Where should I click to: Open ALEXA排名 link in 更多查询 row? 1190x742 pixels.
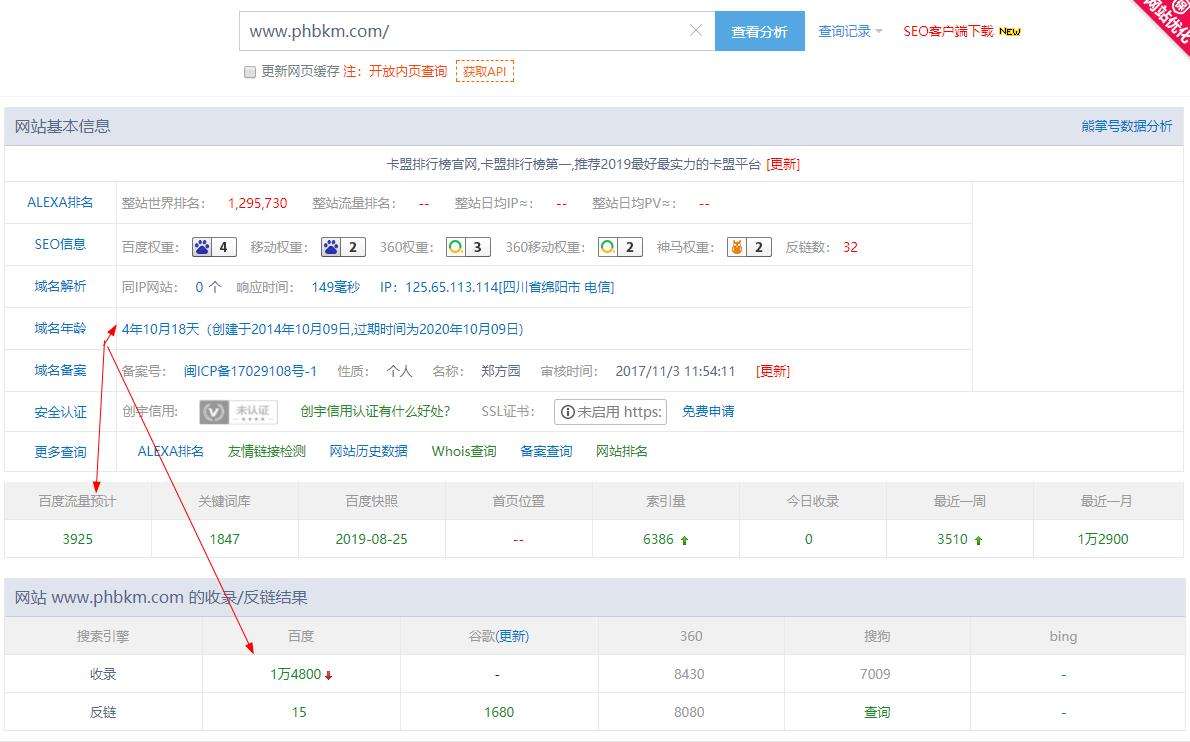point(171,451)
